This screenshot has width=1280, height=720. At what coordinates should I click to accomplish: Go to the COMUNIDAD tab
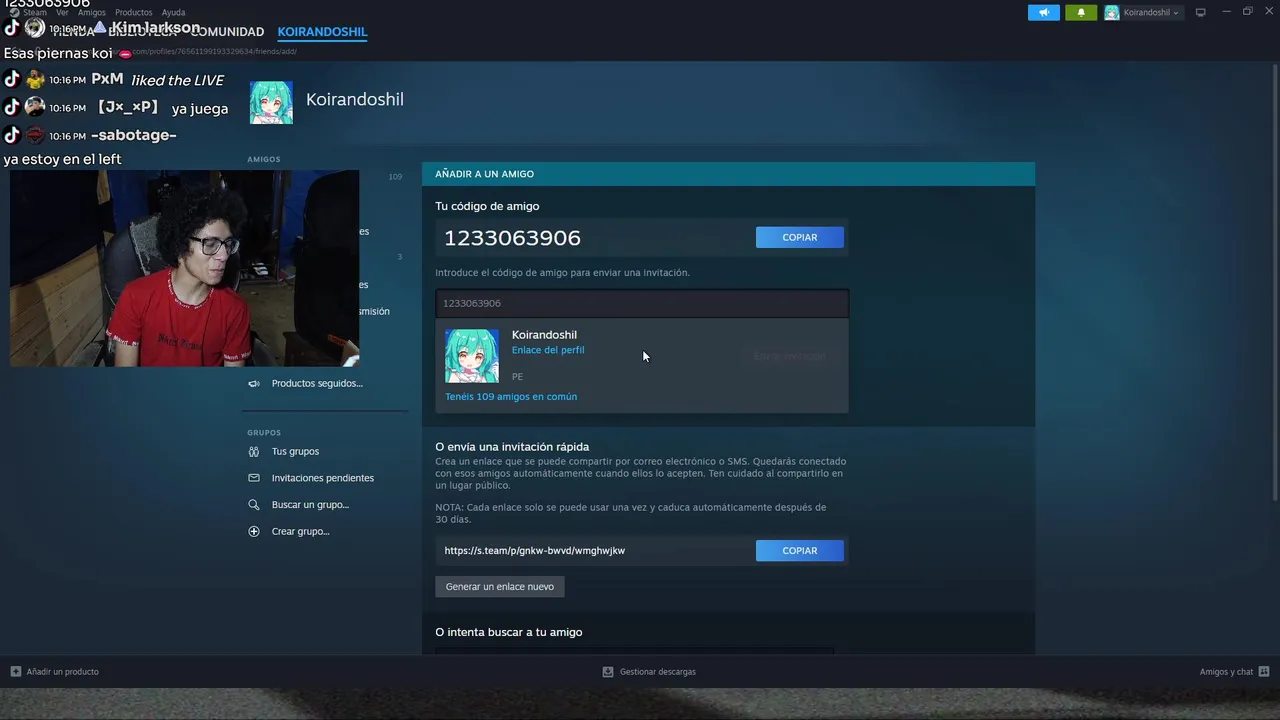coord(227,32)
